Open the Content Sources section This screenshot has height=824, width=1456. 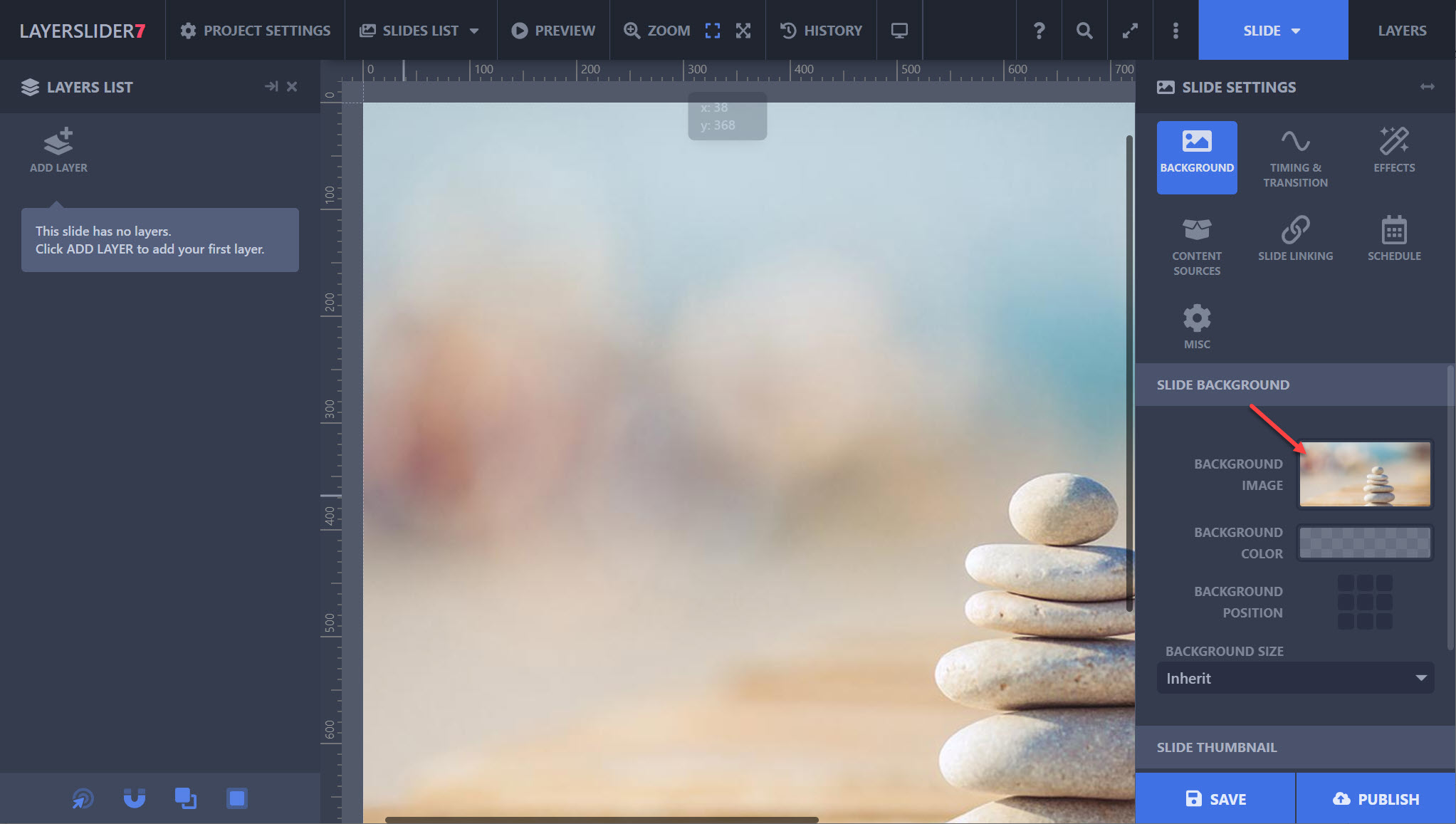[x=1196, y=246]
